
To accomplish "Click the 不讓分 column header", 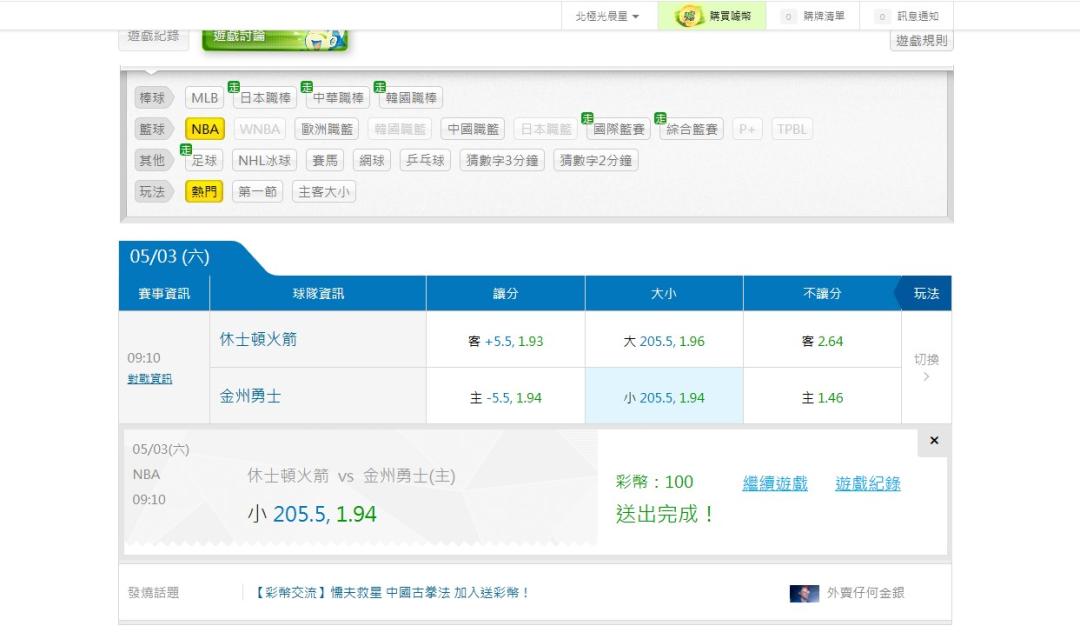I will coord(822,293).
